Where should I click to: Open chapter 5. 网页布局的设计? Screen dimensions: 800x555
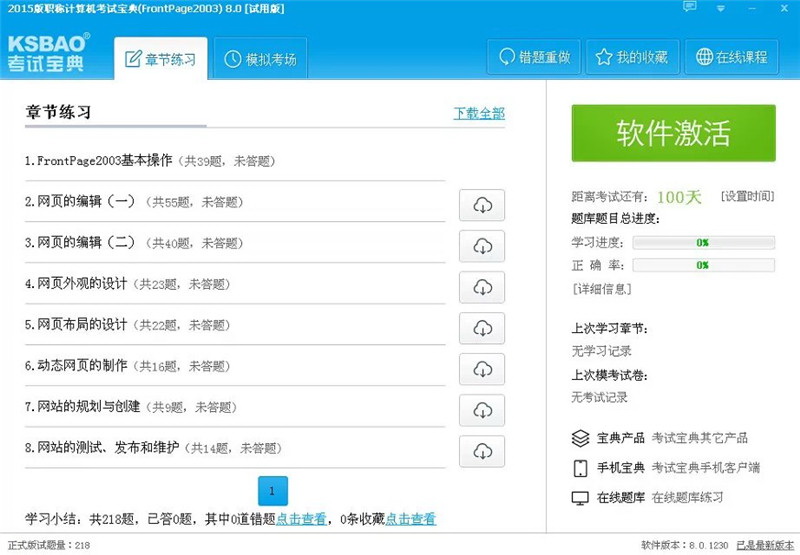[128, 325]
